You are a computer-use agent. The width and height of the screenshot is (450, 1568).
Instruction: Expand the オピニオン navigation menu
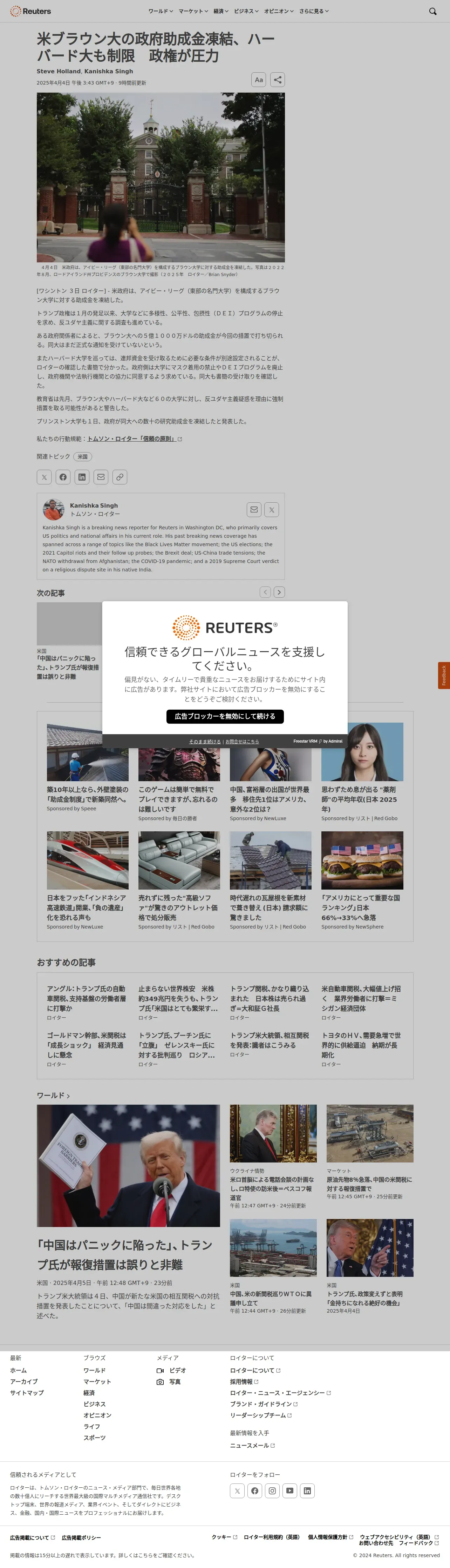[x=279, y=11]
